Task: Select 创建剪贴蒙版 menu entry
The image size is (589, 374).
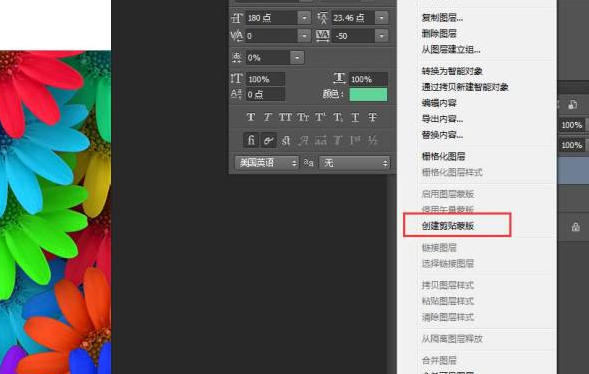Action: coord(447,226)
